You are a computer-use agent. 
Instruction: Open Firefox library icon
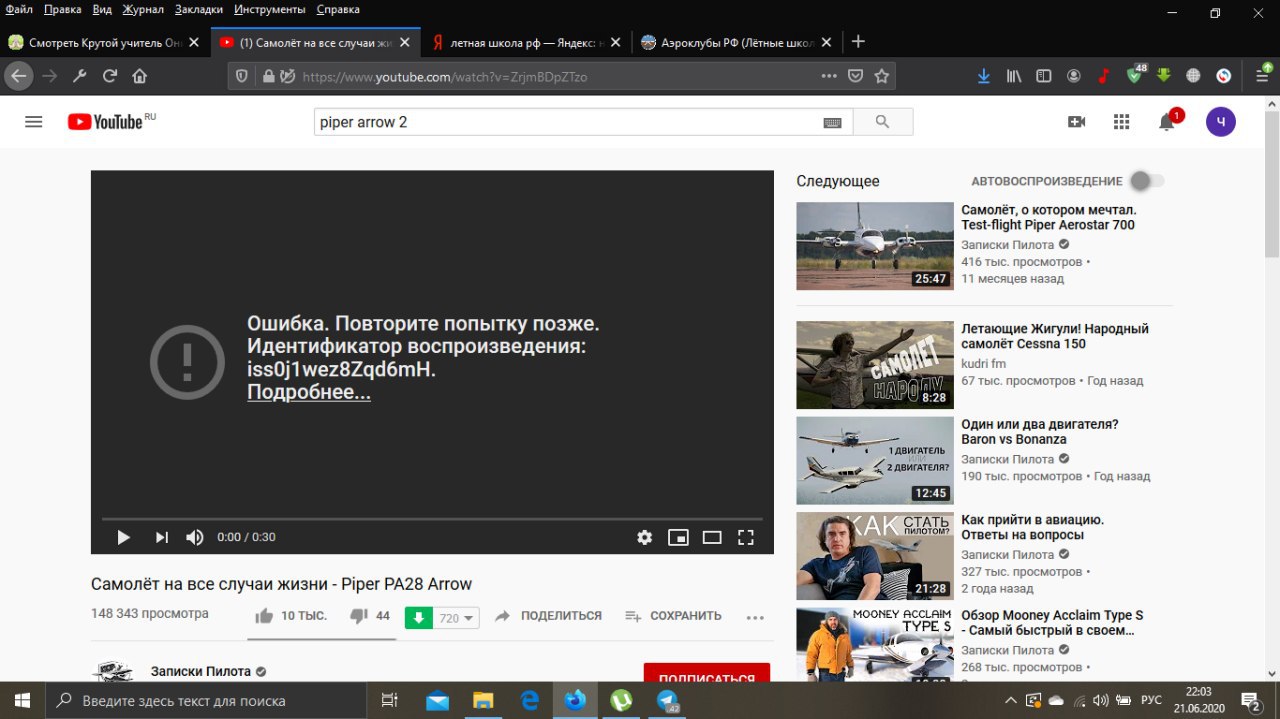point(1014,76)
